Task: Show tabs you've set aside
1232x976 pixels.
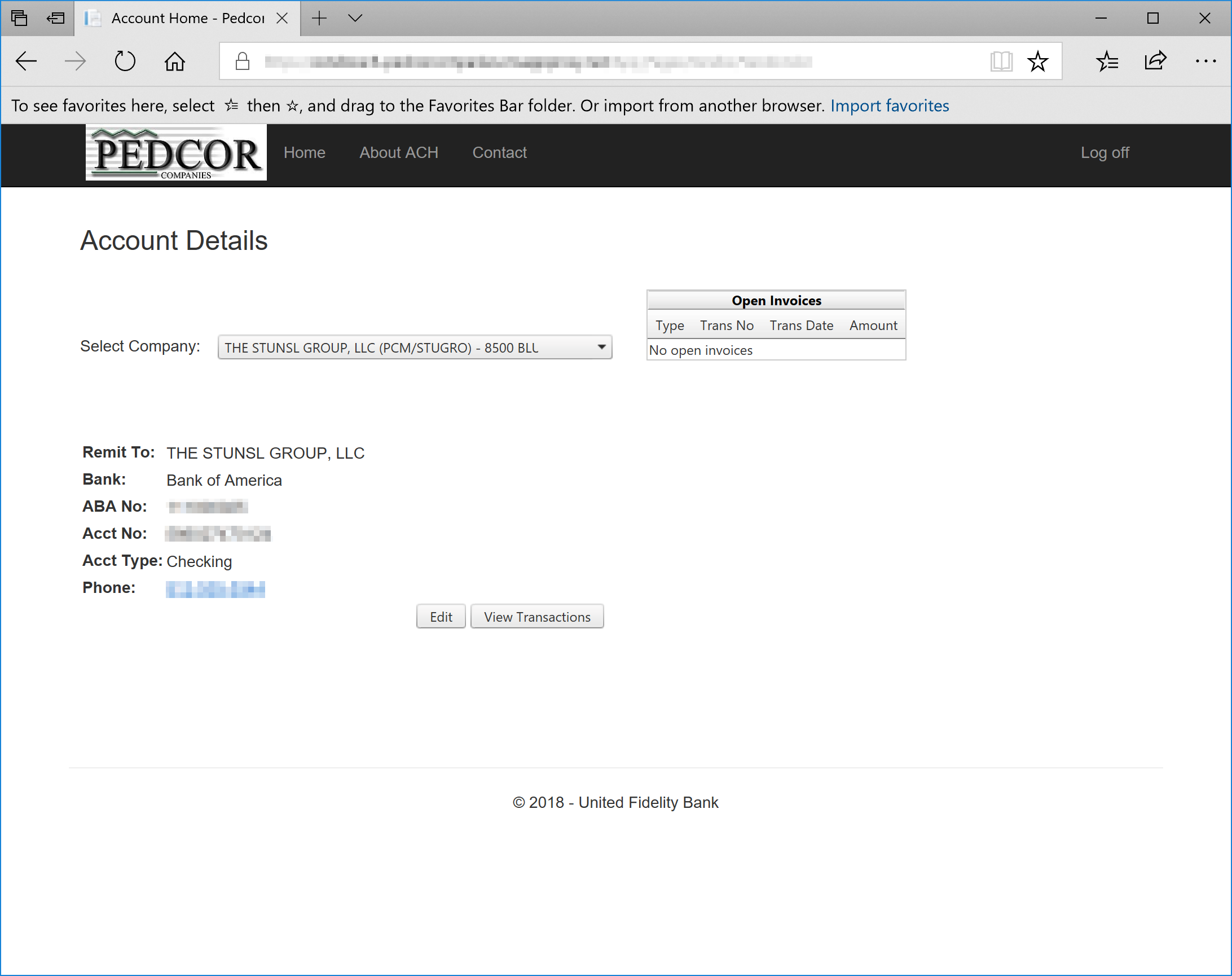Action: [19, 18]
